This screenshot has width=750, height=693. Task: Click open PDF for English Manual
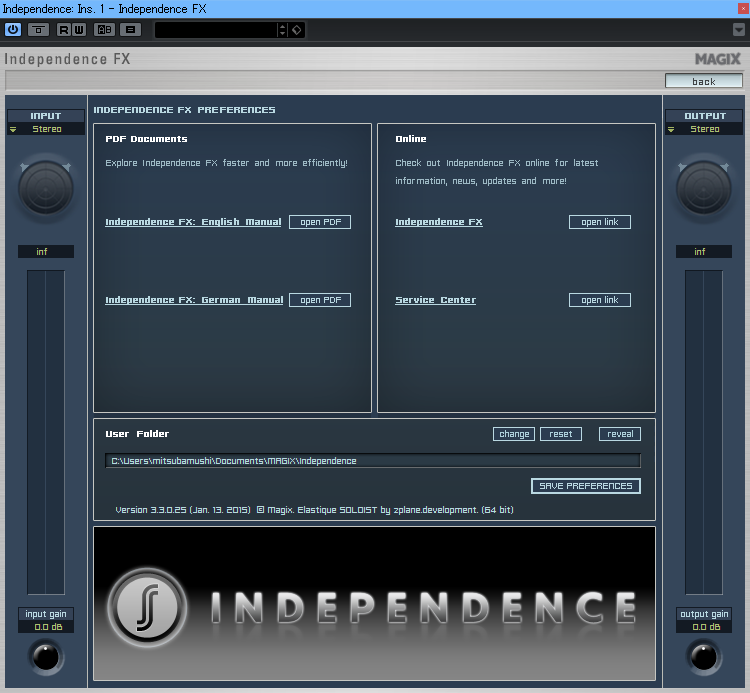(320, 222)
